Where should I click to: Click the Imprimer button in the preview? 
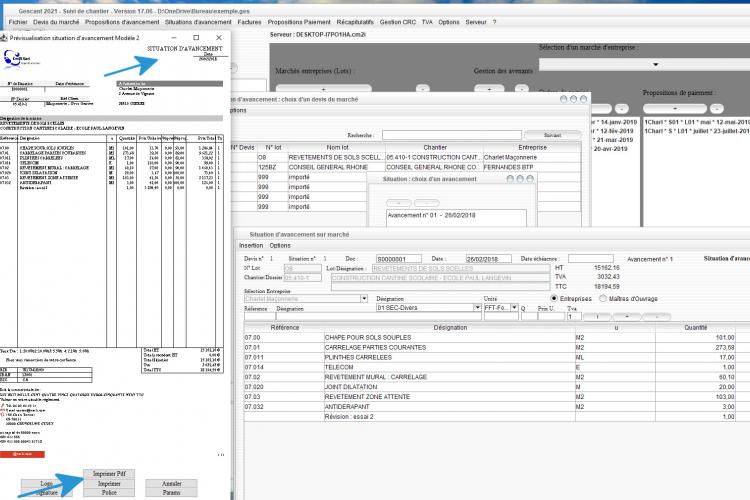(x=109, y=484)
